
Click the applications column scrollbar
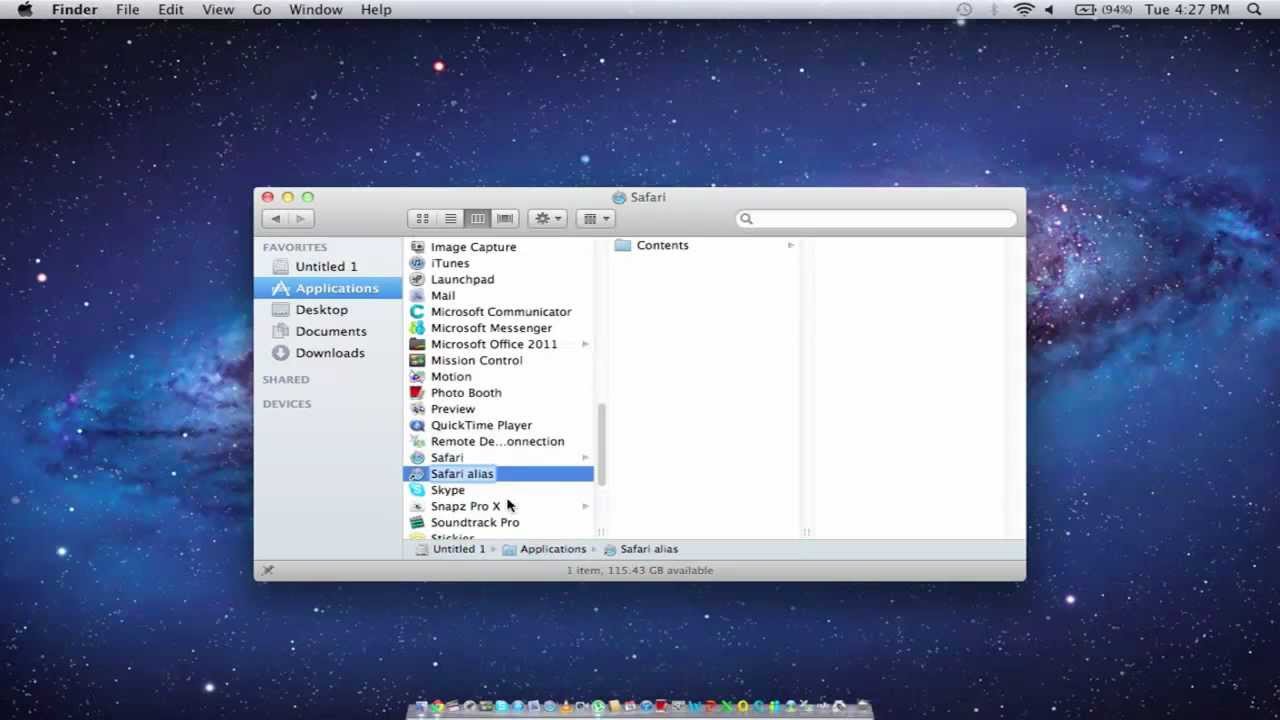601,445
